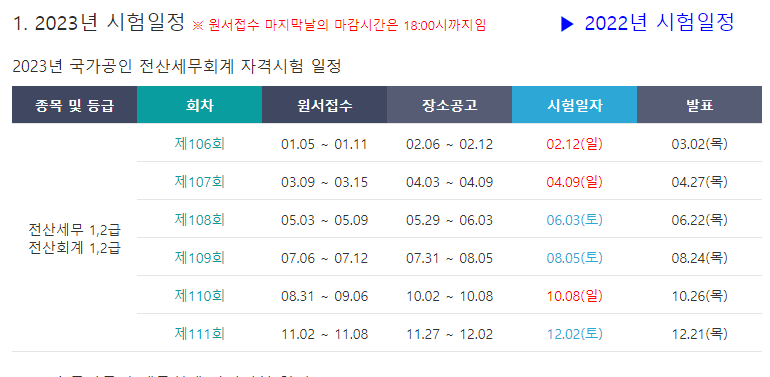Select the 제106회 round entry
This screenshot has height=377, width=770.
(199, 144)
